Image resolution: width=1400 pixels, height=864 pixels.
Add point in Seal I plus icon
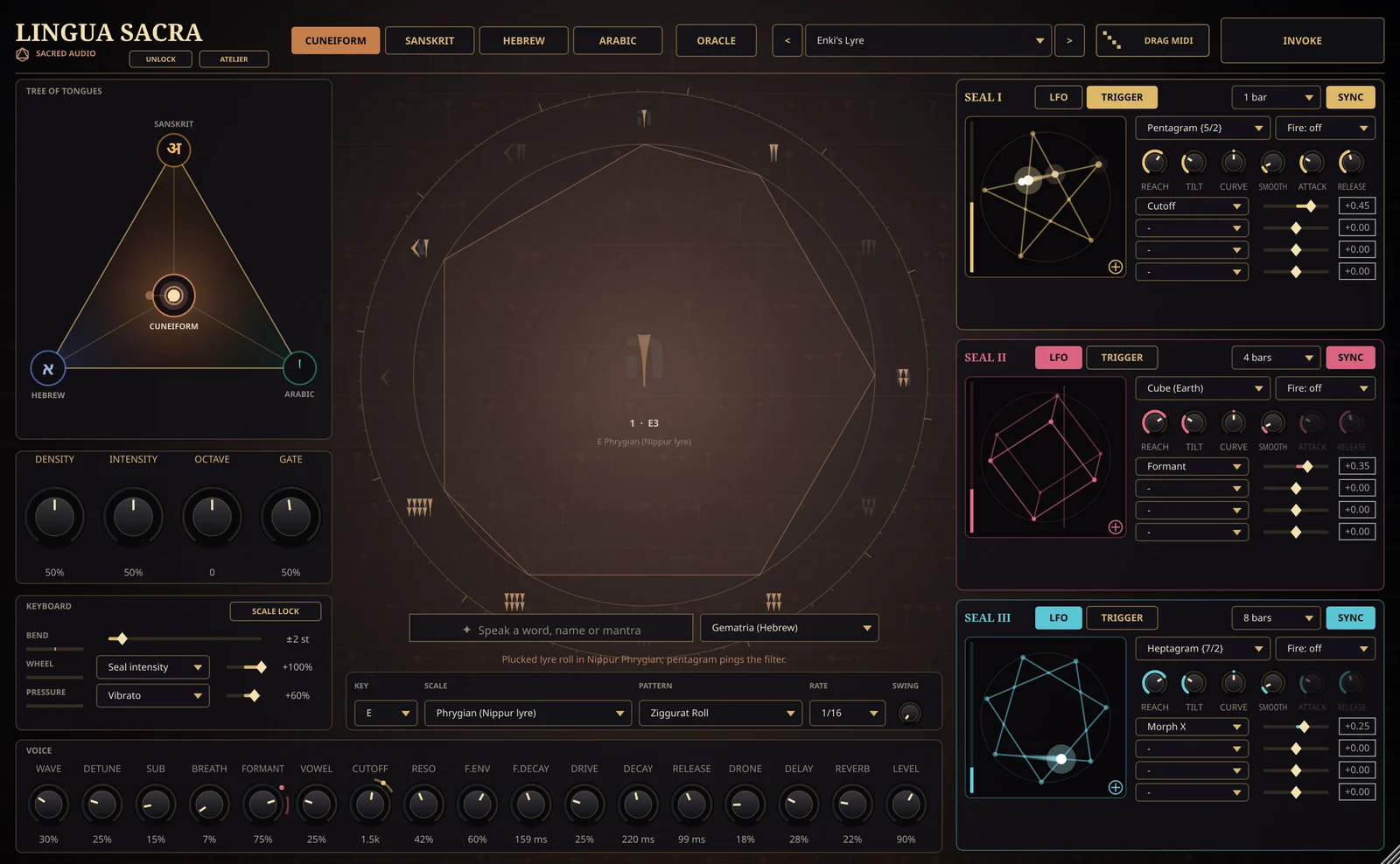(x=1116, y=267)
